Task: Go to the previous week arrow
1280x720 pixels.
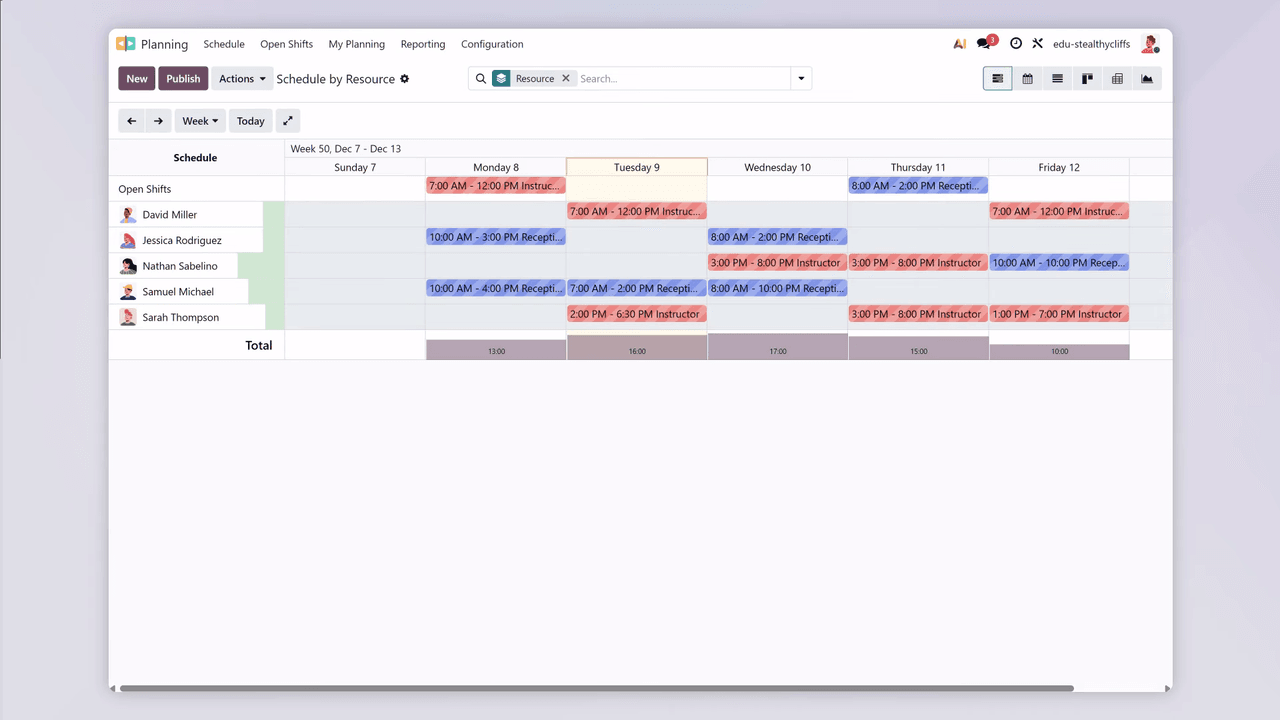Action: (x=132, y=121)
